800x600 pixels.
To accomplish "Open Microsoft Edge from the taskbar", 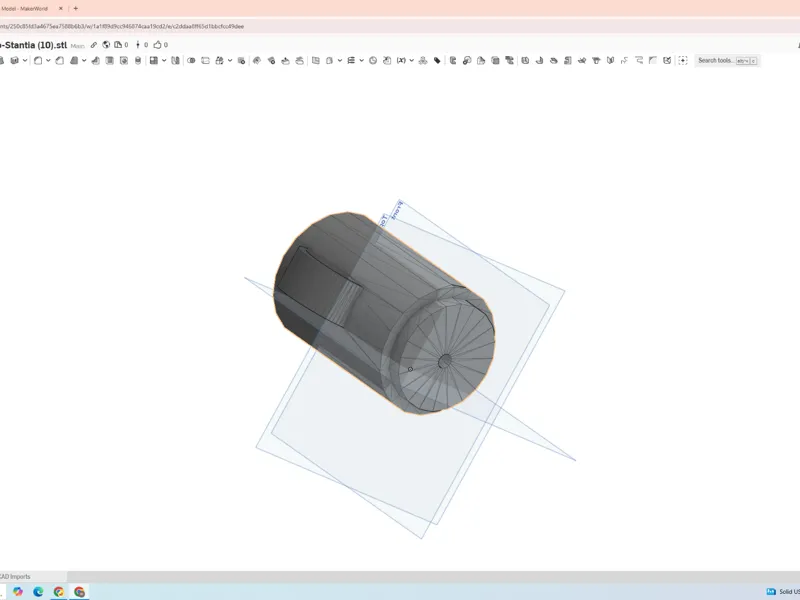I will click(x=38, y=591).
